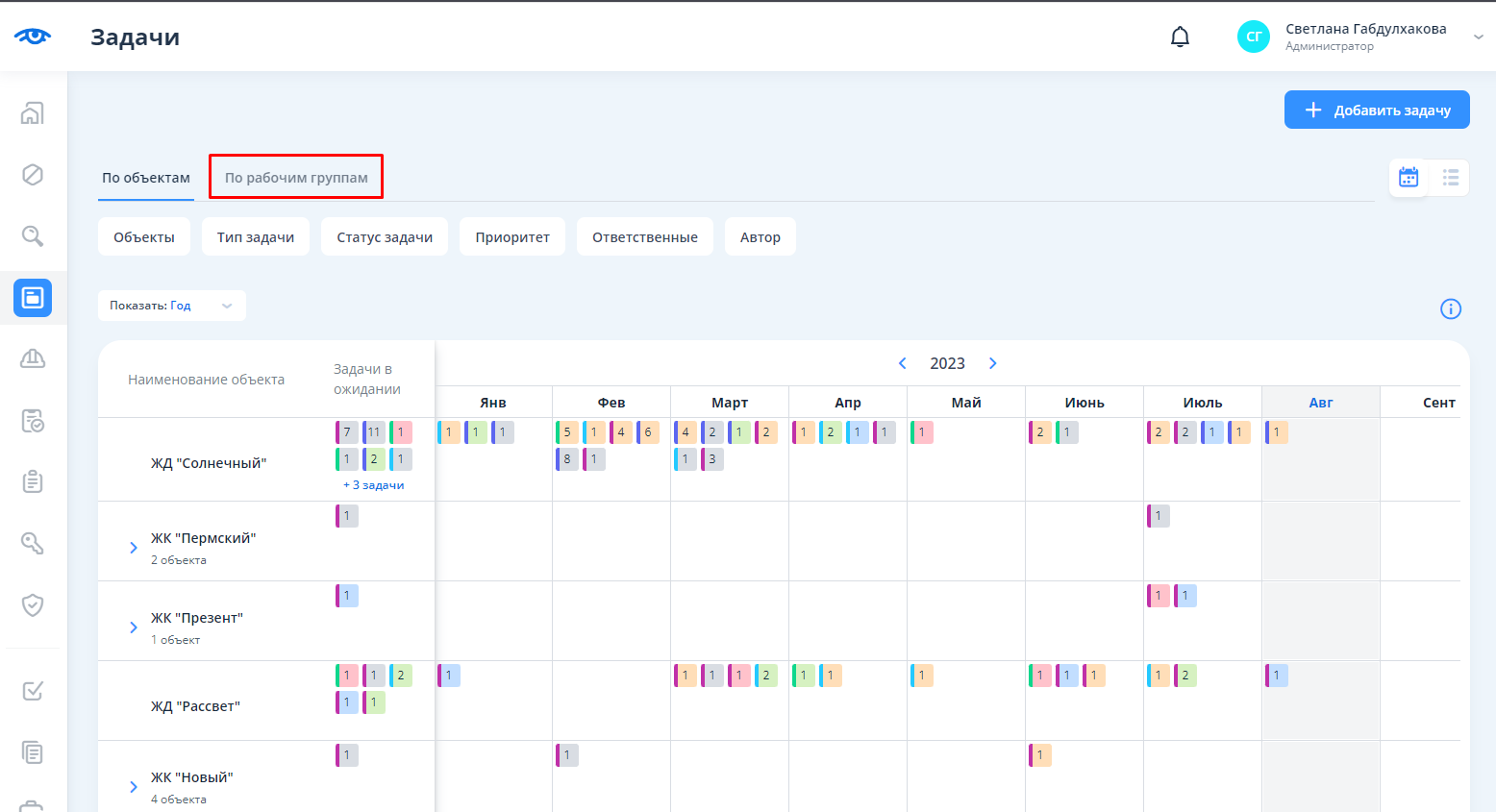Open the clipboard sidebar icon
Viewport: 1496px width, 812px height.
33,481
